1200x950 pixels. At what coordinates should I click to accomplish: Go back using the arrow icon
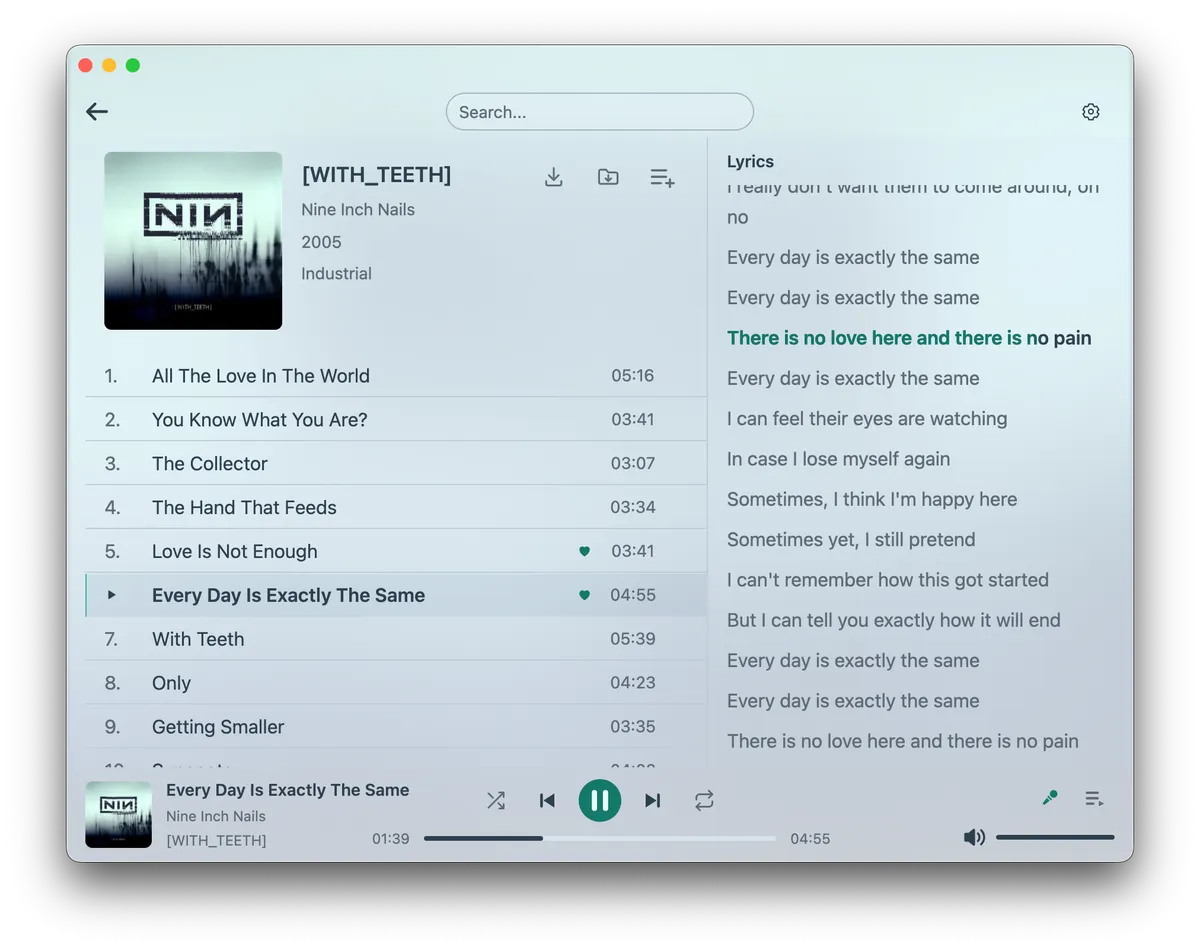pos(97,112)
